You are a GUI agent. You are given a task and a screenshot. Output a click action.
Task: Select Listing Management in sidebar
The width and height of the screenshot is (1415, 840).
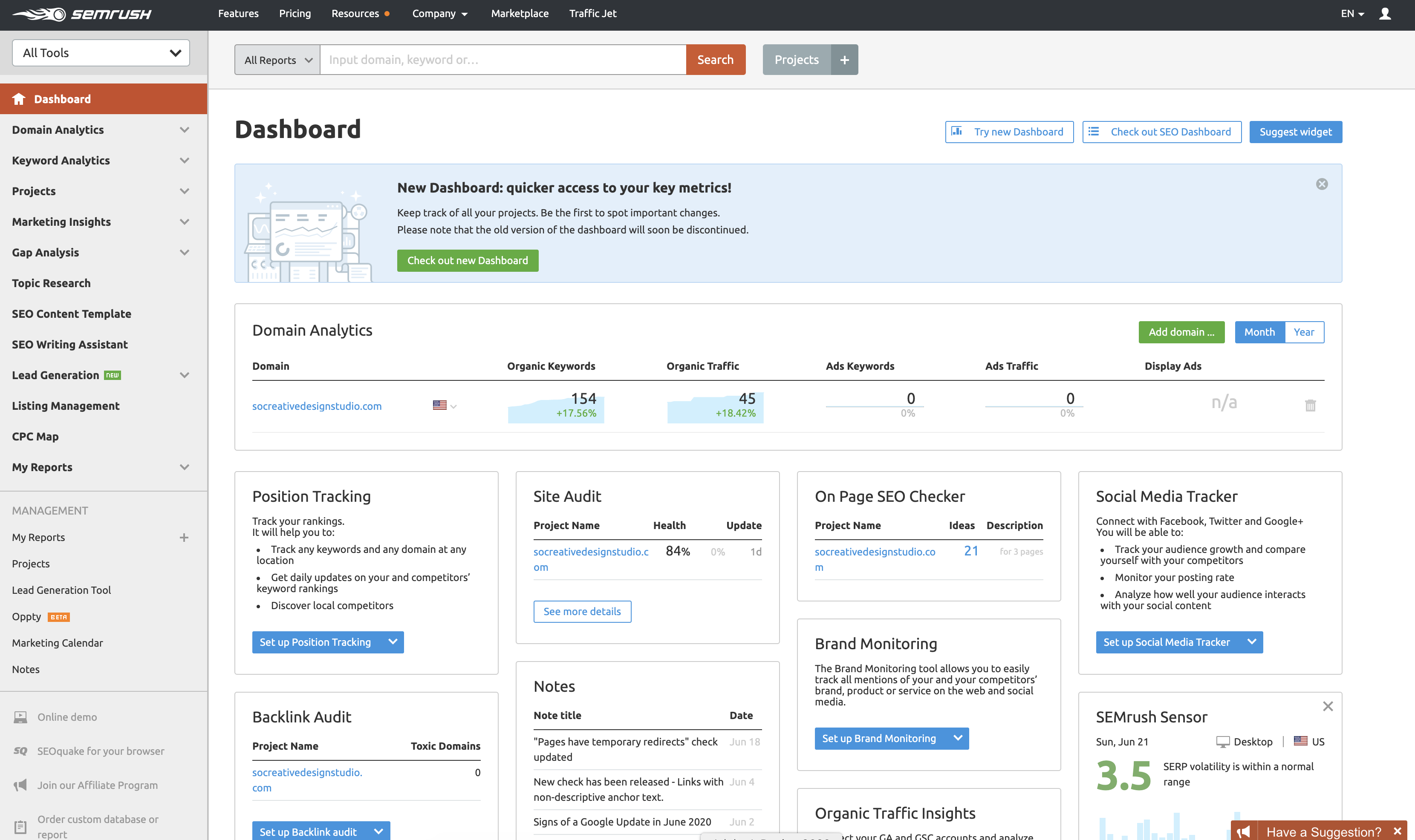[x=66, y=406]
